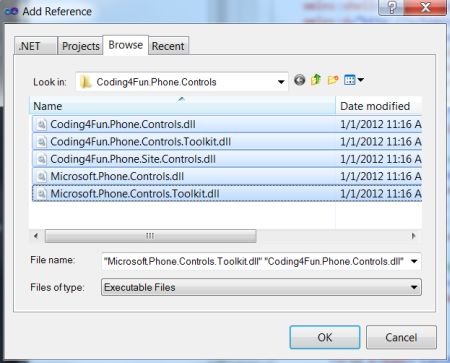Click the Microsoft.Phone.Controls.dll file icon
This screenshot has height=363, width=450.
pos(41,177)
